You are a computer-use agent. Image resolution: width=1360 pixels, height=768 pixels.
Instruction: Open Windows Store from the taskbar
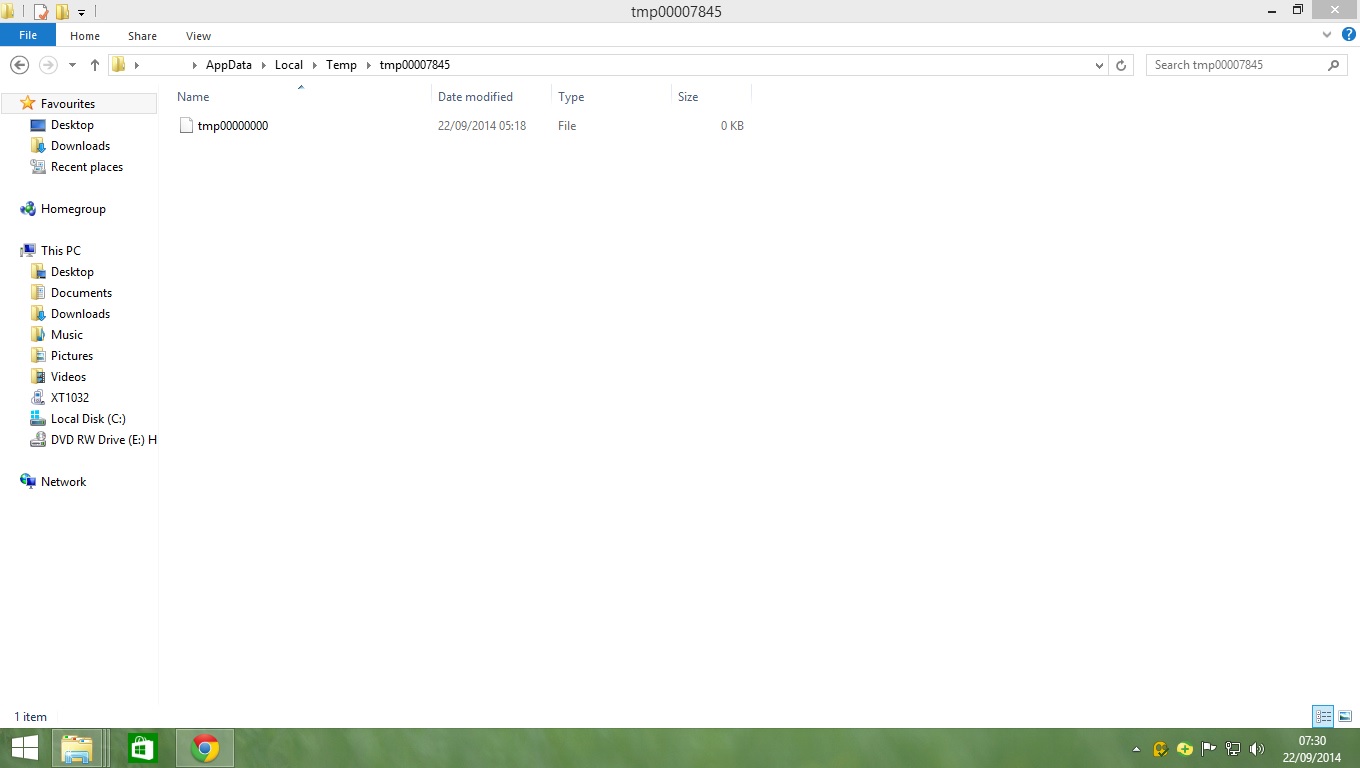point(141,748)
